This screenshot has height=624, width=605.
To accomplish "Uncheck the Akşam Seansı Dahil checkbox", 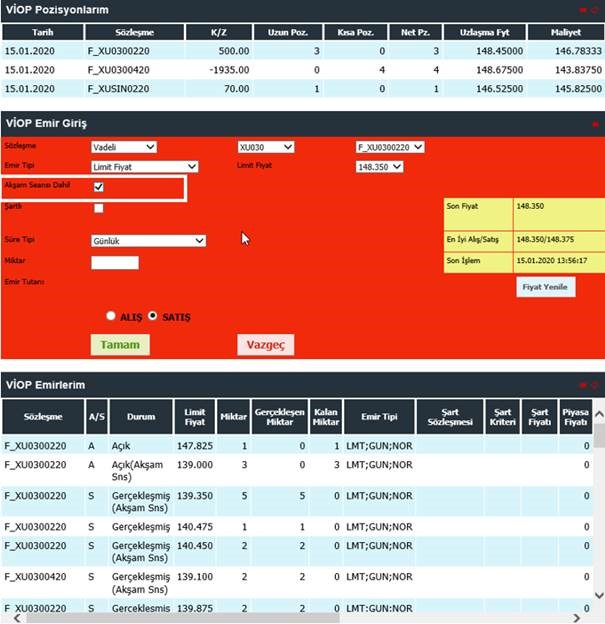I will click(x=98, y=187).
